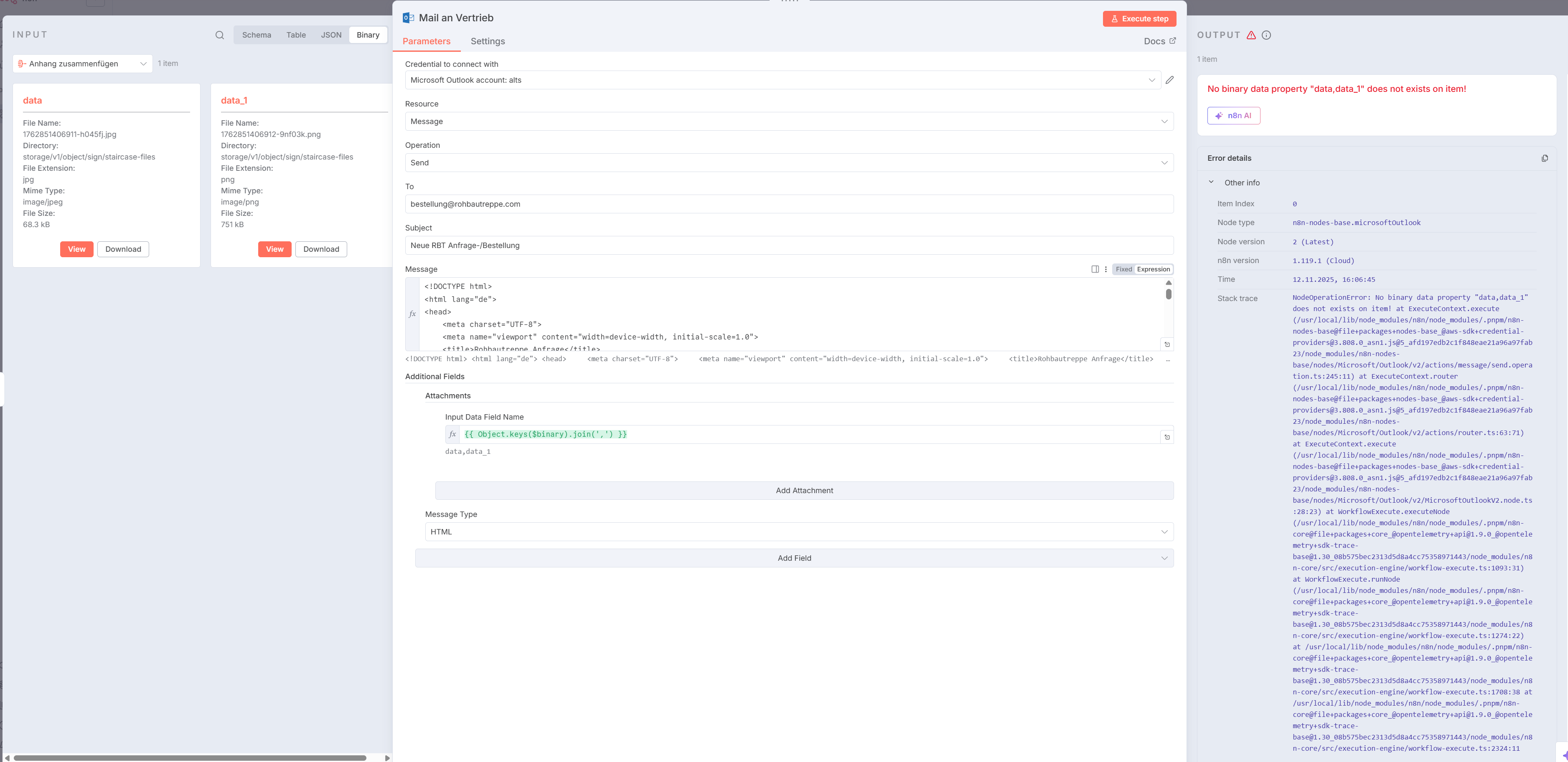Click the output error warning triangle icon
Viewport: 1568px width, 762px height.
coord(1251,35)
